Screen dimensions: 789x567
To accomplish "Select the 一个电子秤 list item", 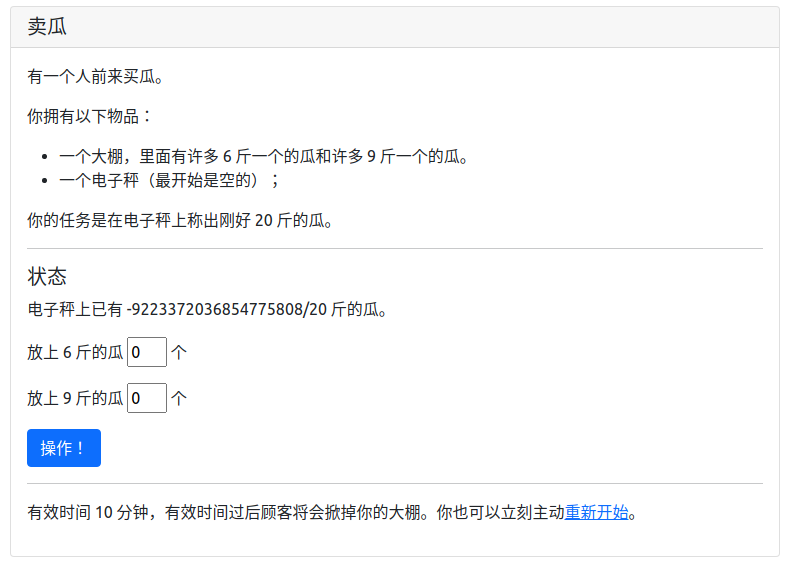I will pos(170,180).
